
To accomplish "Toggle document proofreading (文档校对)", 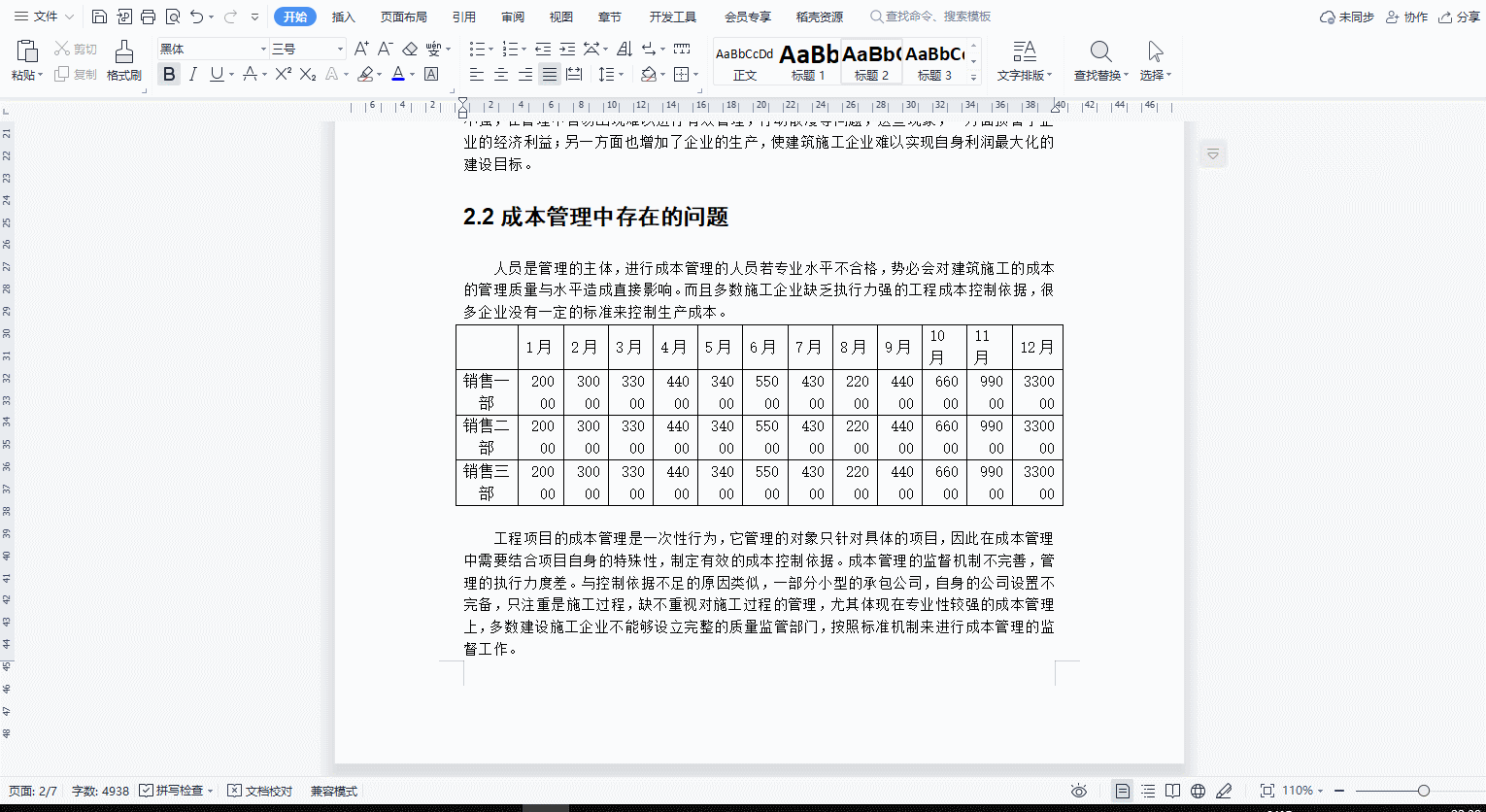I will [x=259, y=791].
